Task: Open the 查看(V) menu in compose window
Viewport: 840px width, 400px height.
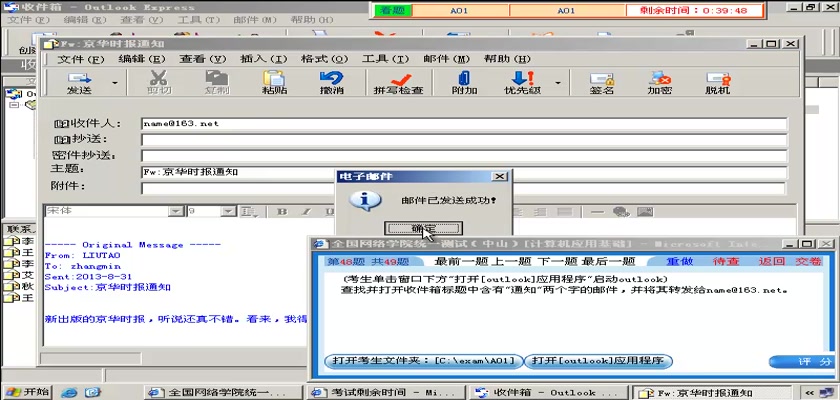Action: pyautogui.click(x=202, y=59)
